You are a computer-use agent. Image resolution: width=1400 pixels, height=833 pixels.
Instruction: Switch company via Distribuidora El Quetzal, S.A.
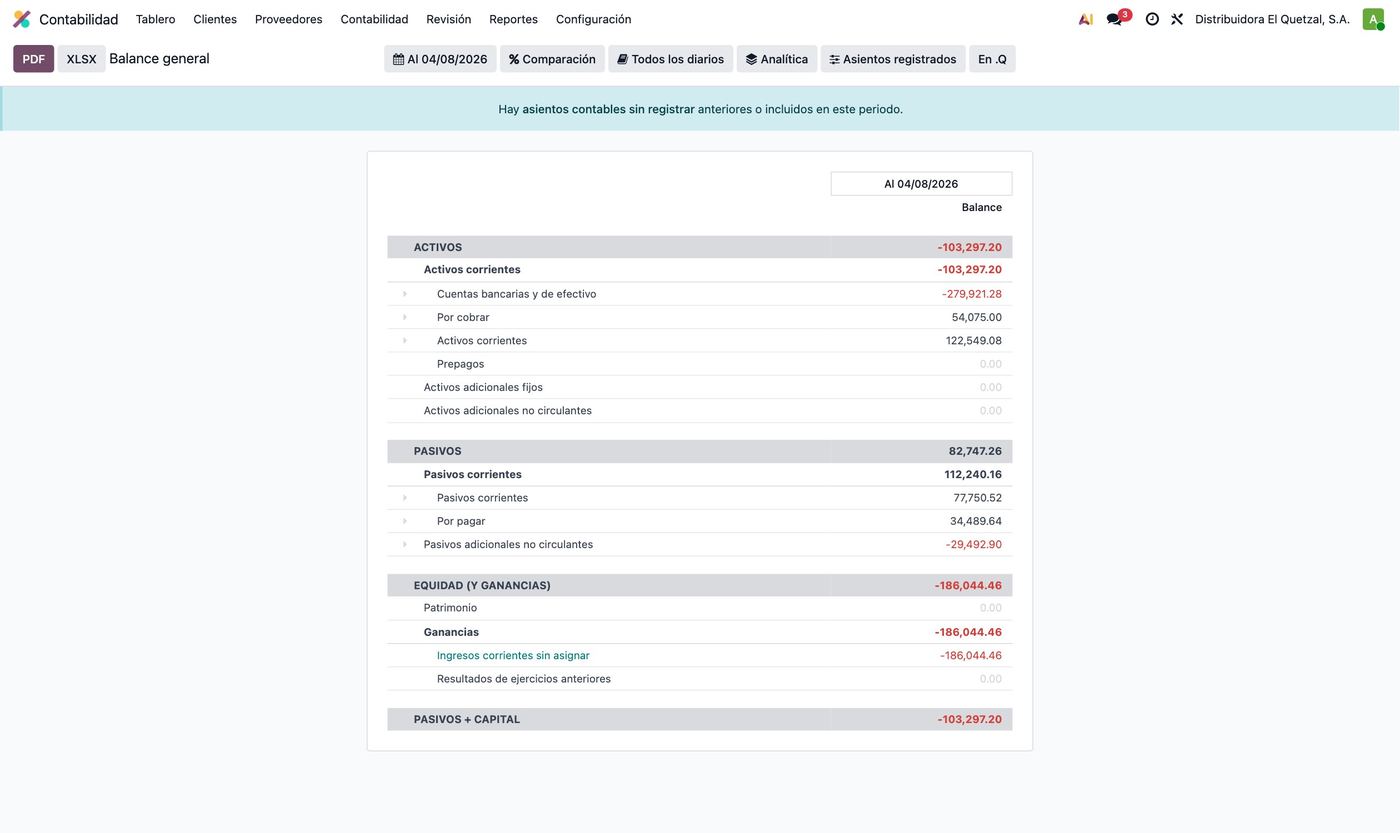(1272, 19)
